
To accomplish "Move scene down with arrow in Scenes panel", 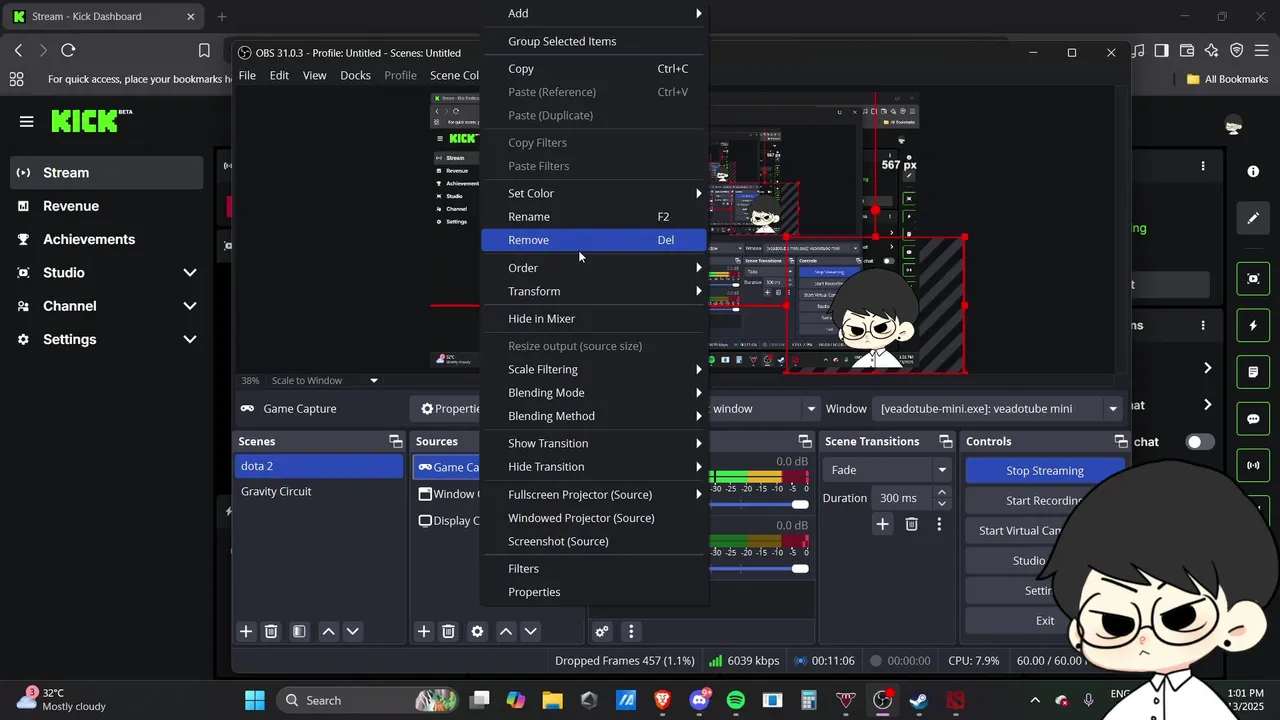I will 352,632.
